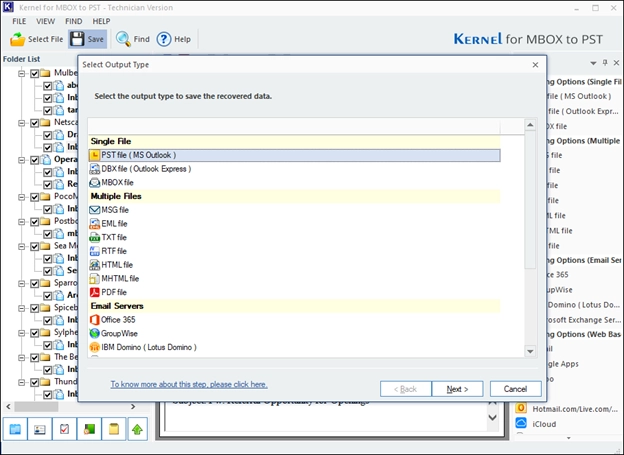Uncheck the PocoM folder checkbox
This screenshot has width=624, height=455.
(35, 197)
